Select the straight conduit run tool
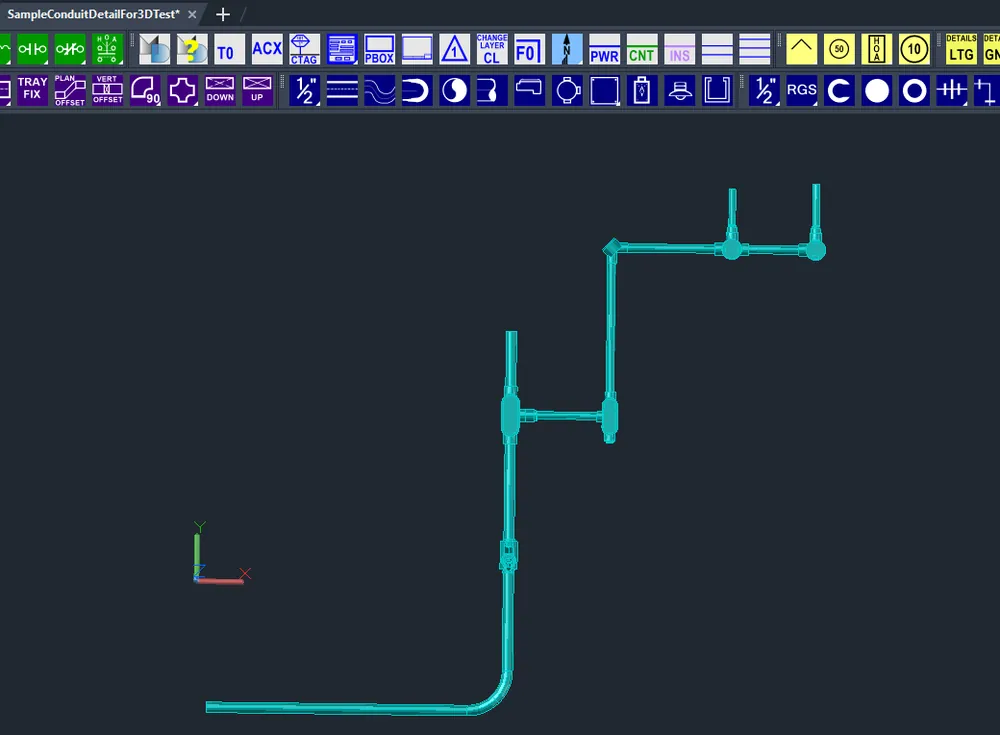The width and height of the screenshot is (1000, 735). pyautogui.click(x=342, y=90)
